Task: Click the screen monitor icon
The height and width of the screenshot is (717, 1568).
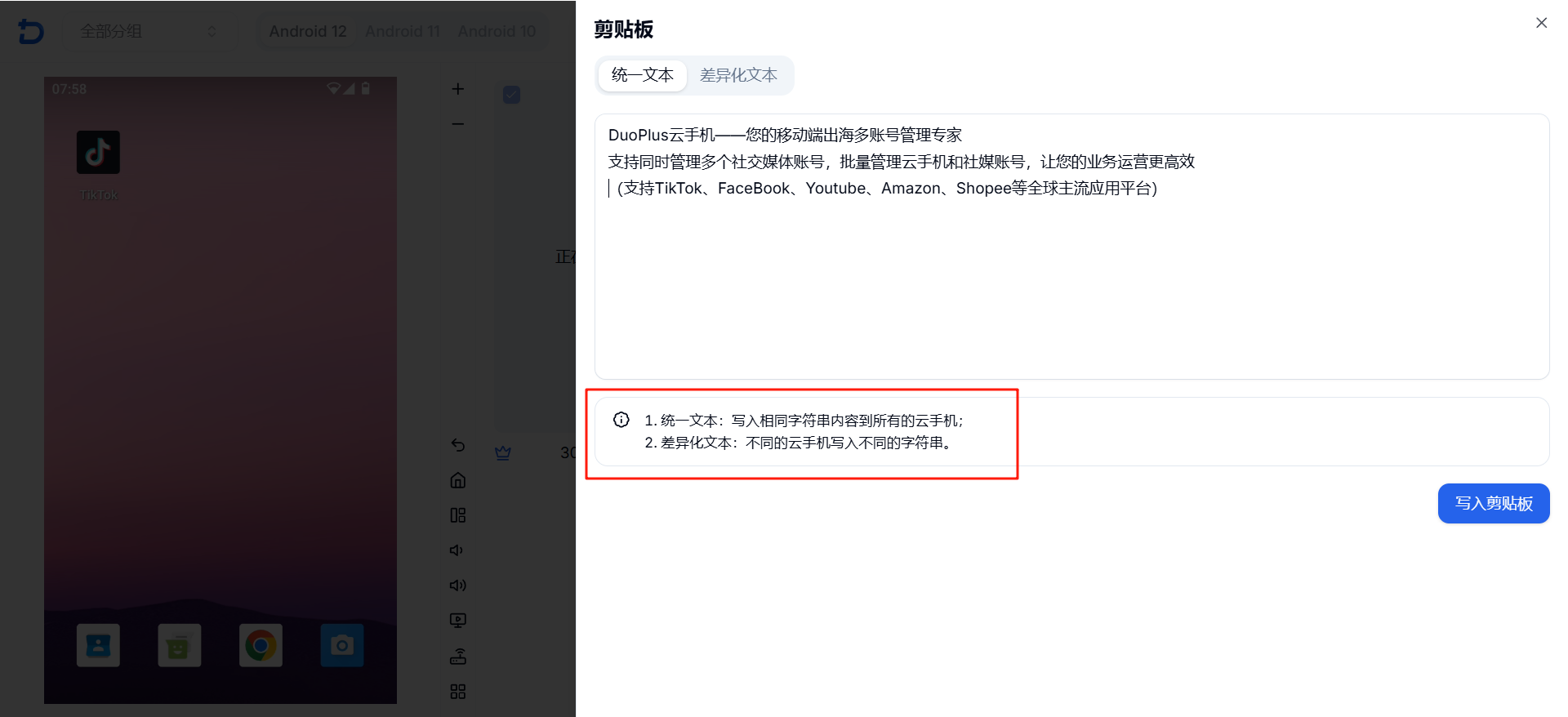Action: 458,621
